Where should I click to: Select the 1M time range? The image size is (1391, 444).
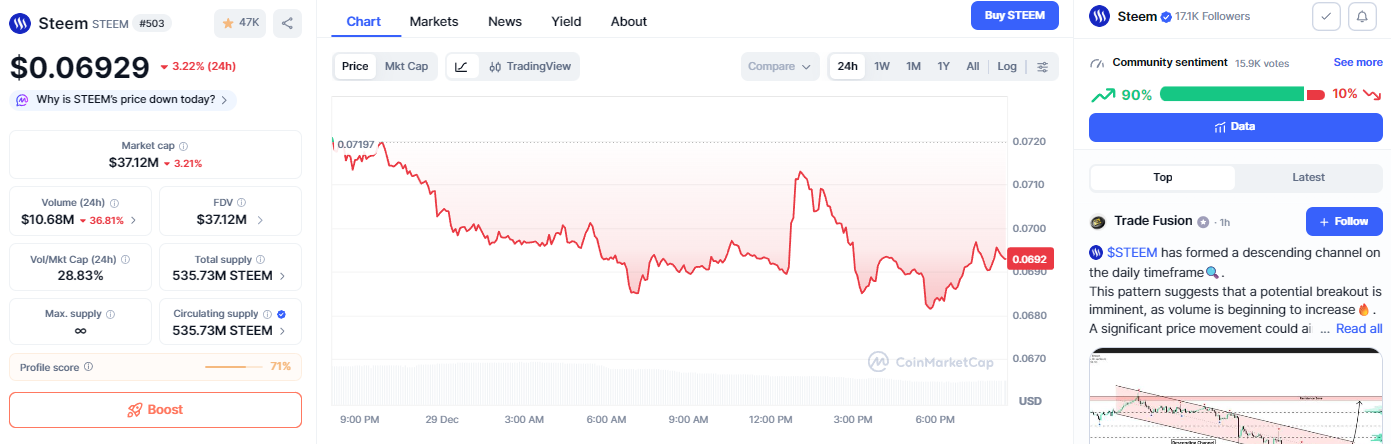913,67
